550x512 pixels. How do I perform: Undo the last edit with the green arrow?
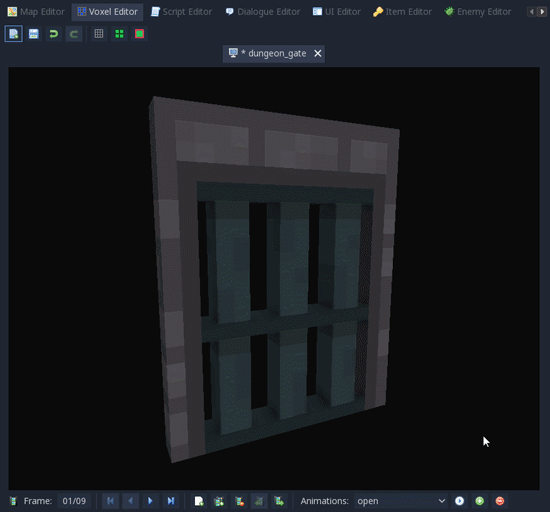[x=54, y=34]
